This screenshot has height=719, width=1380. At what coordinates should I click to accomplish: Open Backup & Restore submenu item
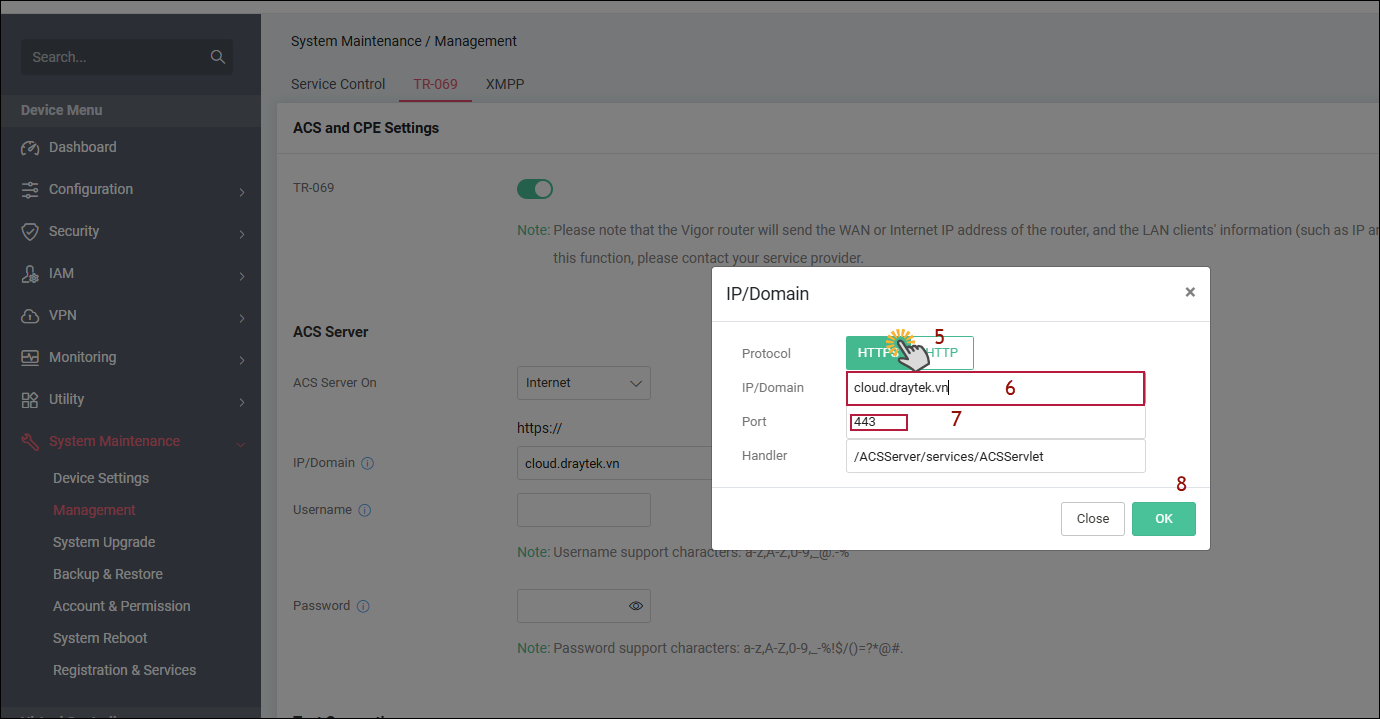tap(108, 574)
